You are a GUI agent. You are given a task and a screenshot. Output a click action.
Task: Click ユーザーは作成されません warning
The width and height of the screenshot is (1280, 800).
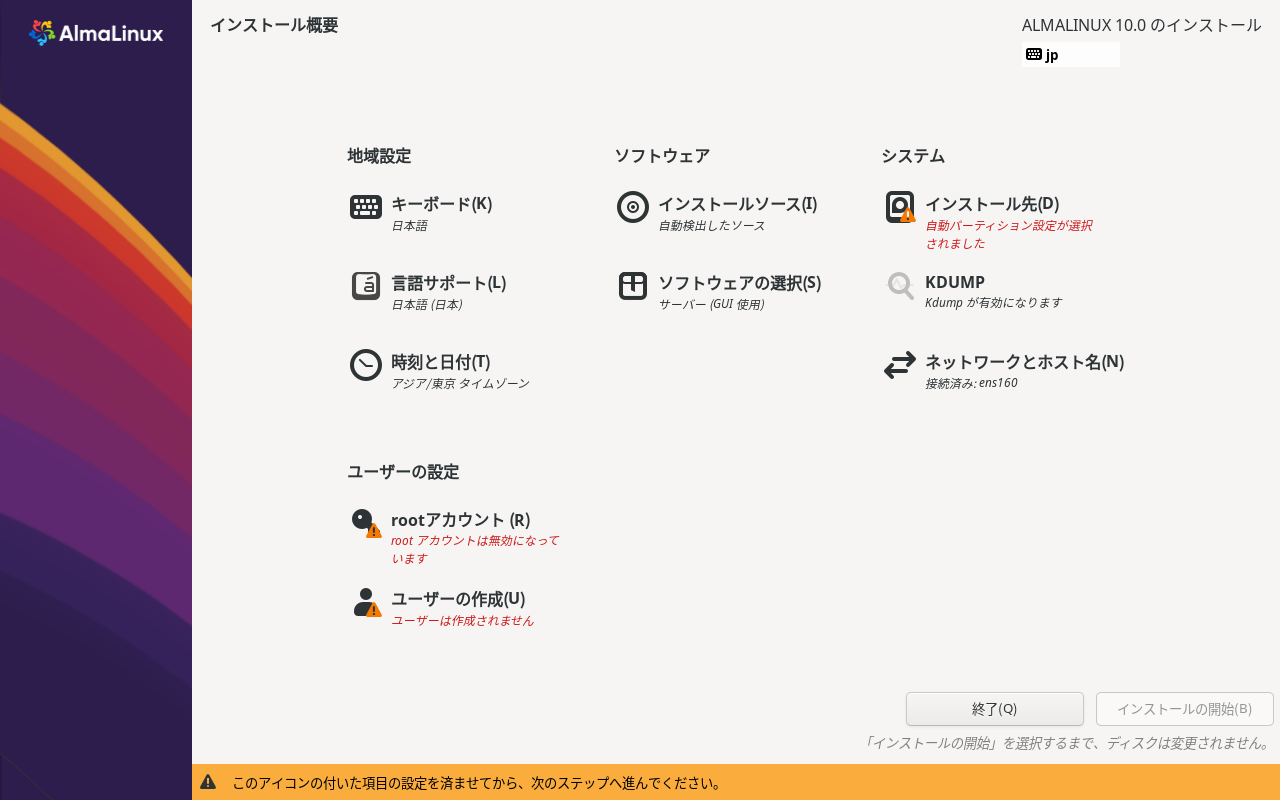(x=463, y=621)
